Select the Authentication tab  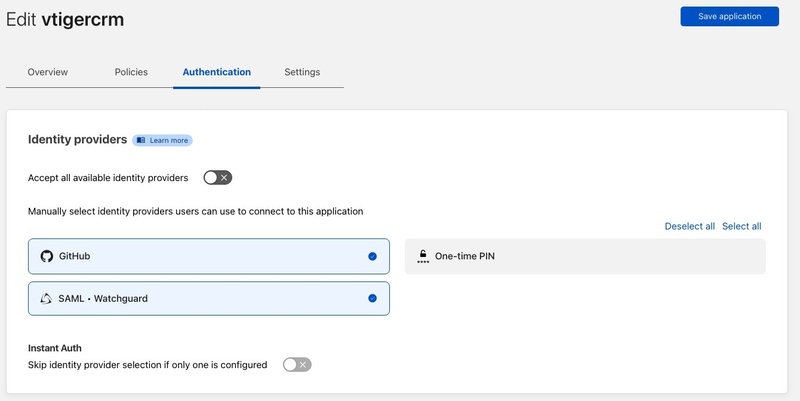[217, 72]
